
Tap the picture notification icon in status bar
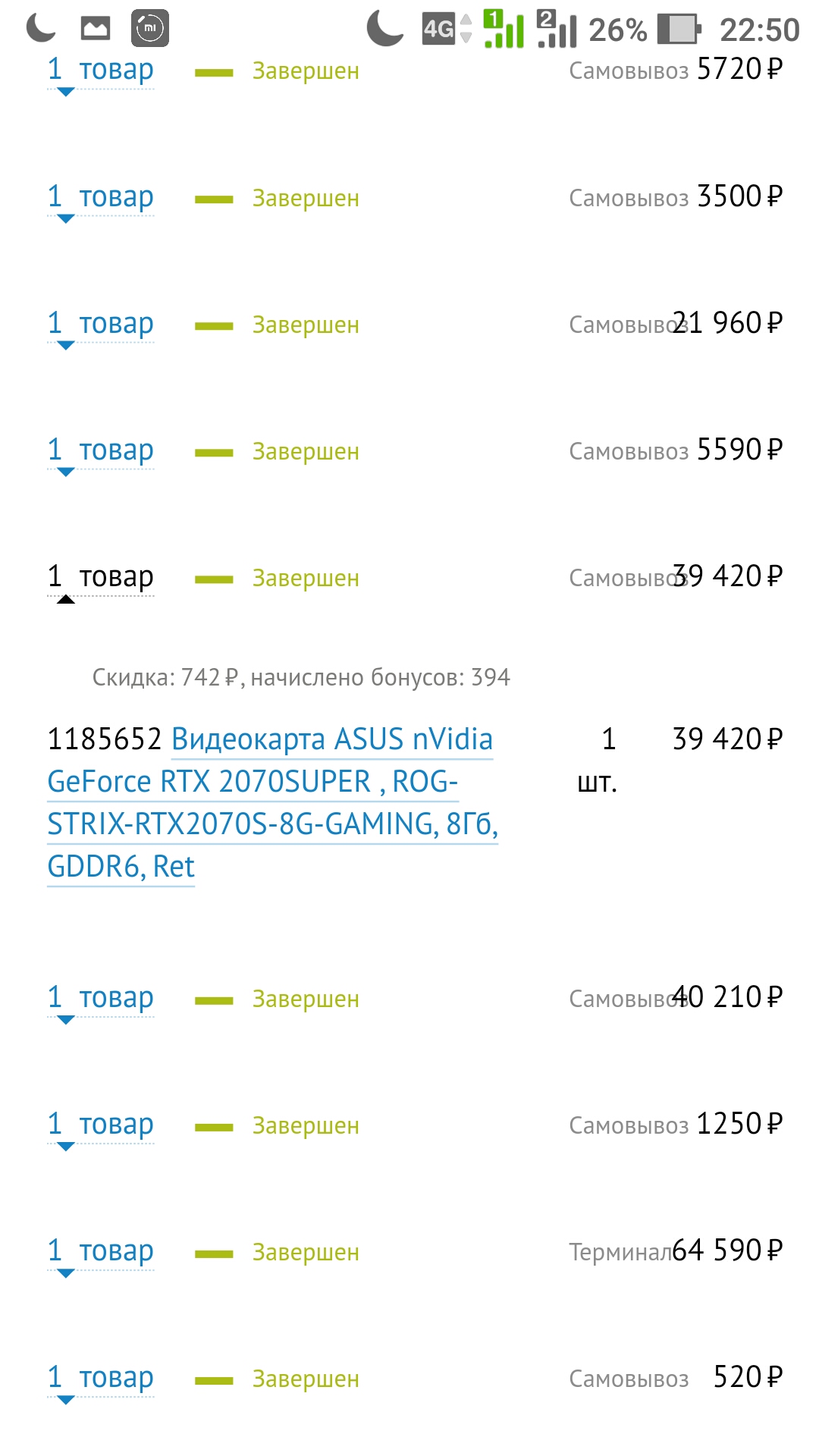click(96, 28)
